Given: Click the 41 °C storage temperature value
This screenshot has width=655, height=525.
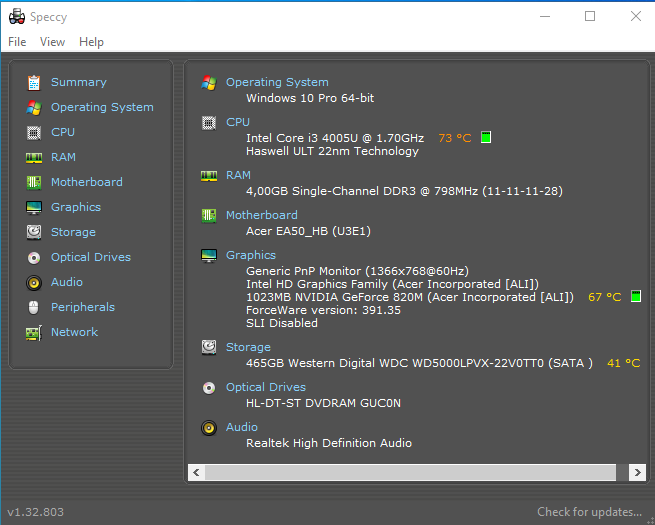Looking at the screenshot, I should [x=624, y=363].
